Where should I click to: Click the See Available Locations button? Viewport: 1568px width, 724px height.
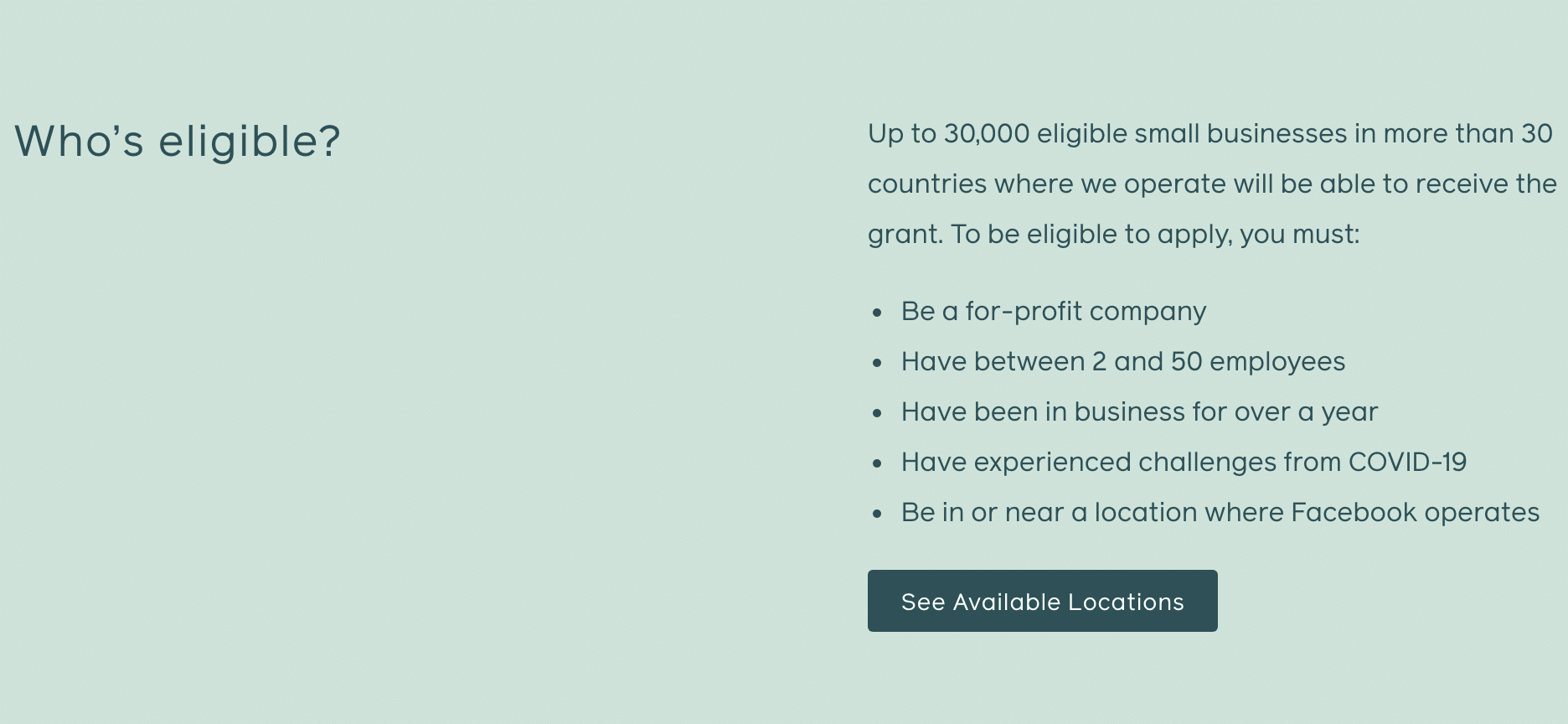pos(1042,601)
